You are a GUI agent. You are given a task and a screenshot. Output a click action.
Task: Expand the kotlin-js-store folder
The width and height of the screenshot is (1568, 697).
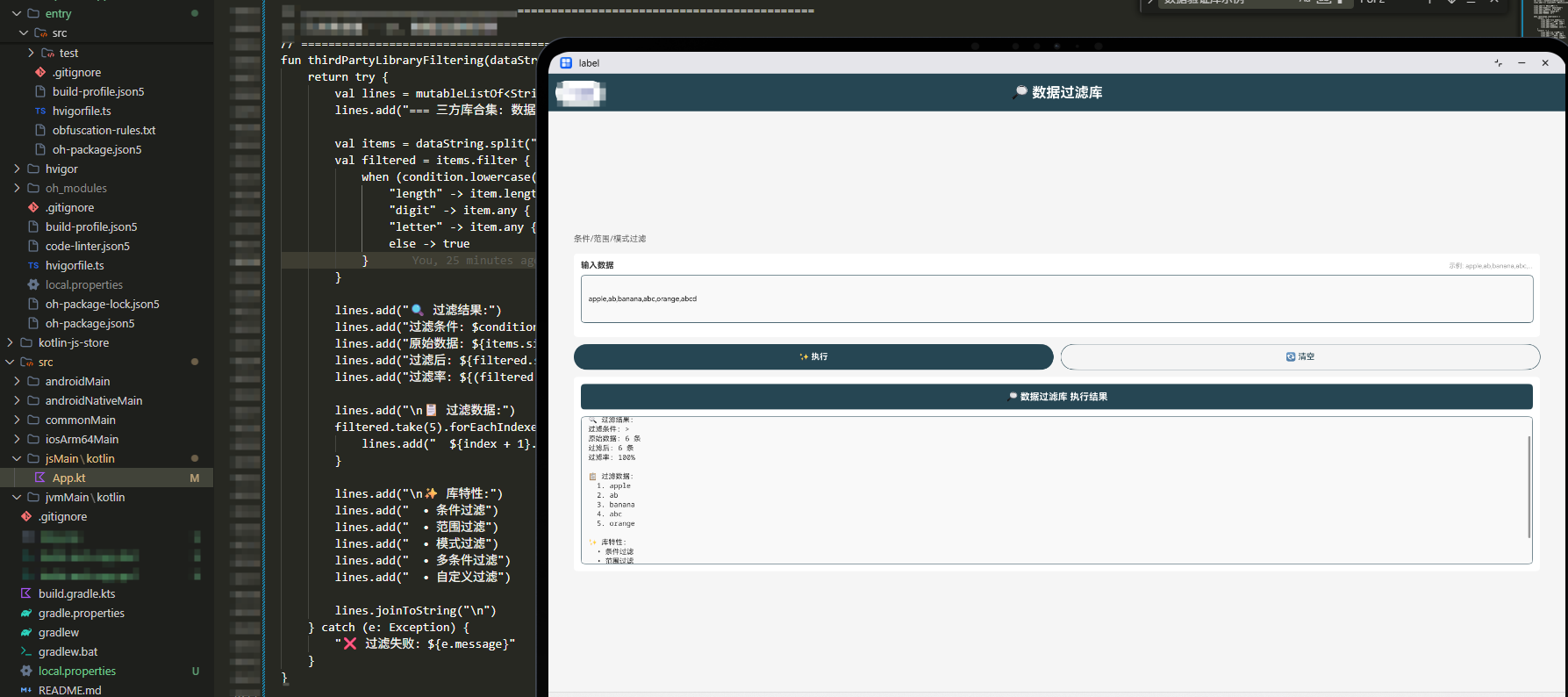[x=10, y=342]
